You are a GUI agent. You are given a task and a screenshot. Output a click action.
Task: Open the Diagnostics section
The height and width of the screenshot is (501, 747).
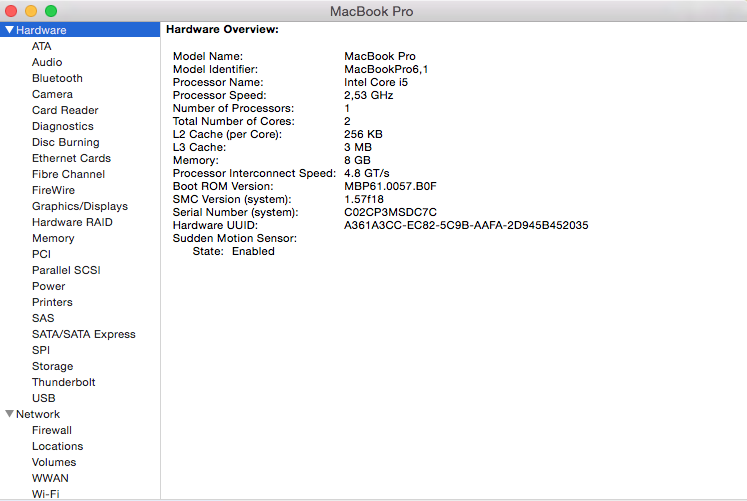[x=63, y=126]
